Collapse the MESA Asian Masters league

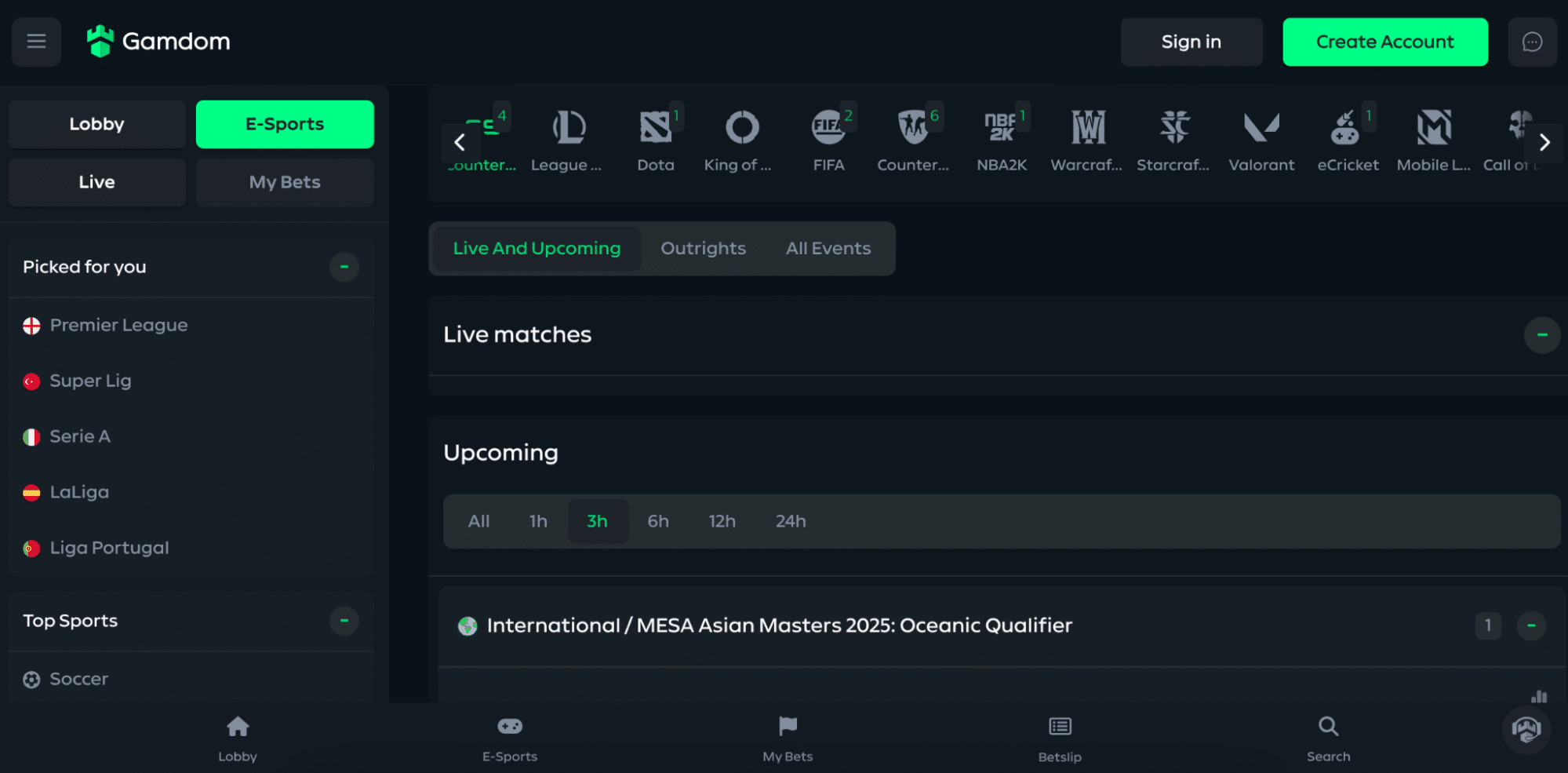click(x=1531, y=625)
